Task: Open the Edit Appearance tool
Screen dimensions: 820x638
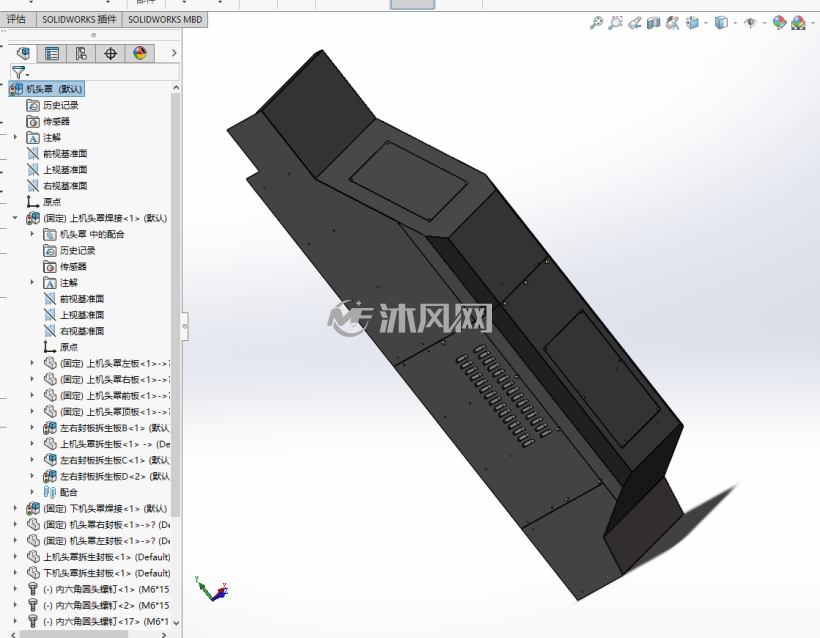Action: click(779, 23)
